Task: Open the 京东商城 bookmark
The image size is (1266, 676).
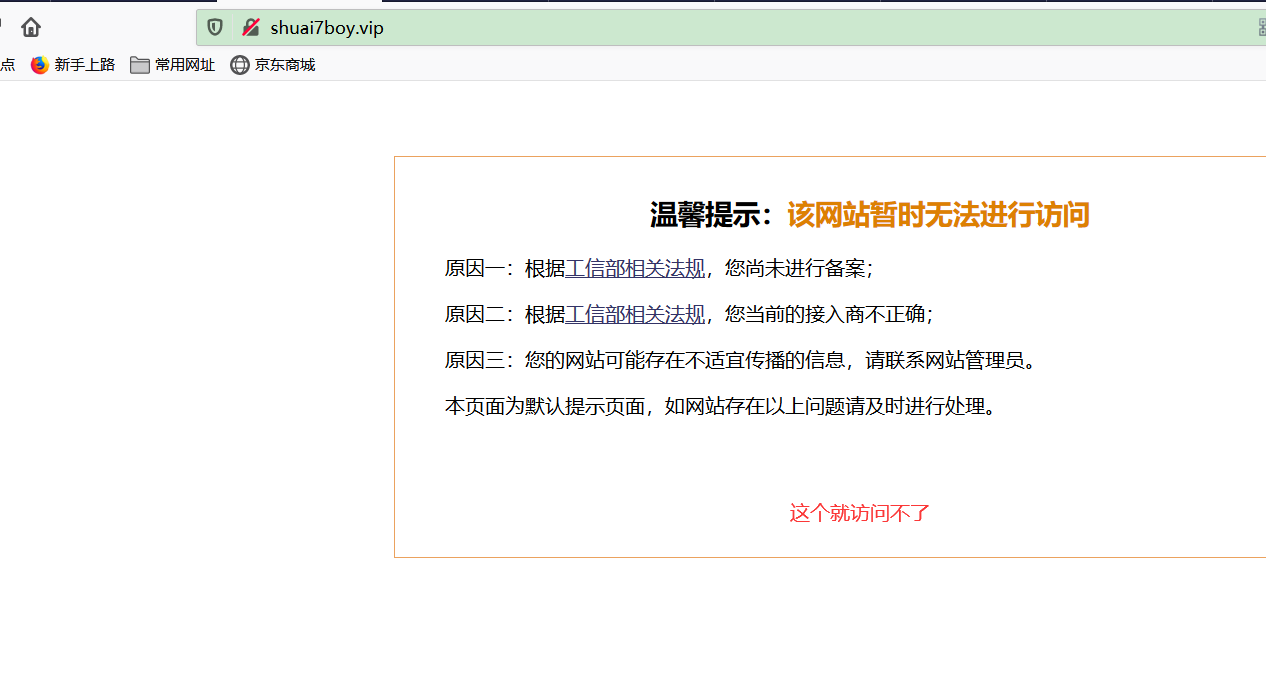Action: click(x=273, y=65)
